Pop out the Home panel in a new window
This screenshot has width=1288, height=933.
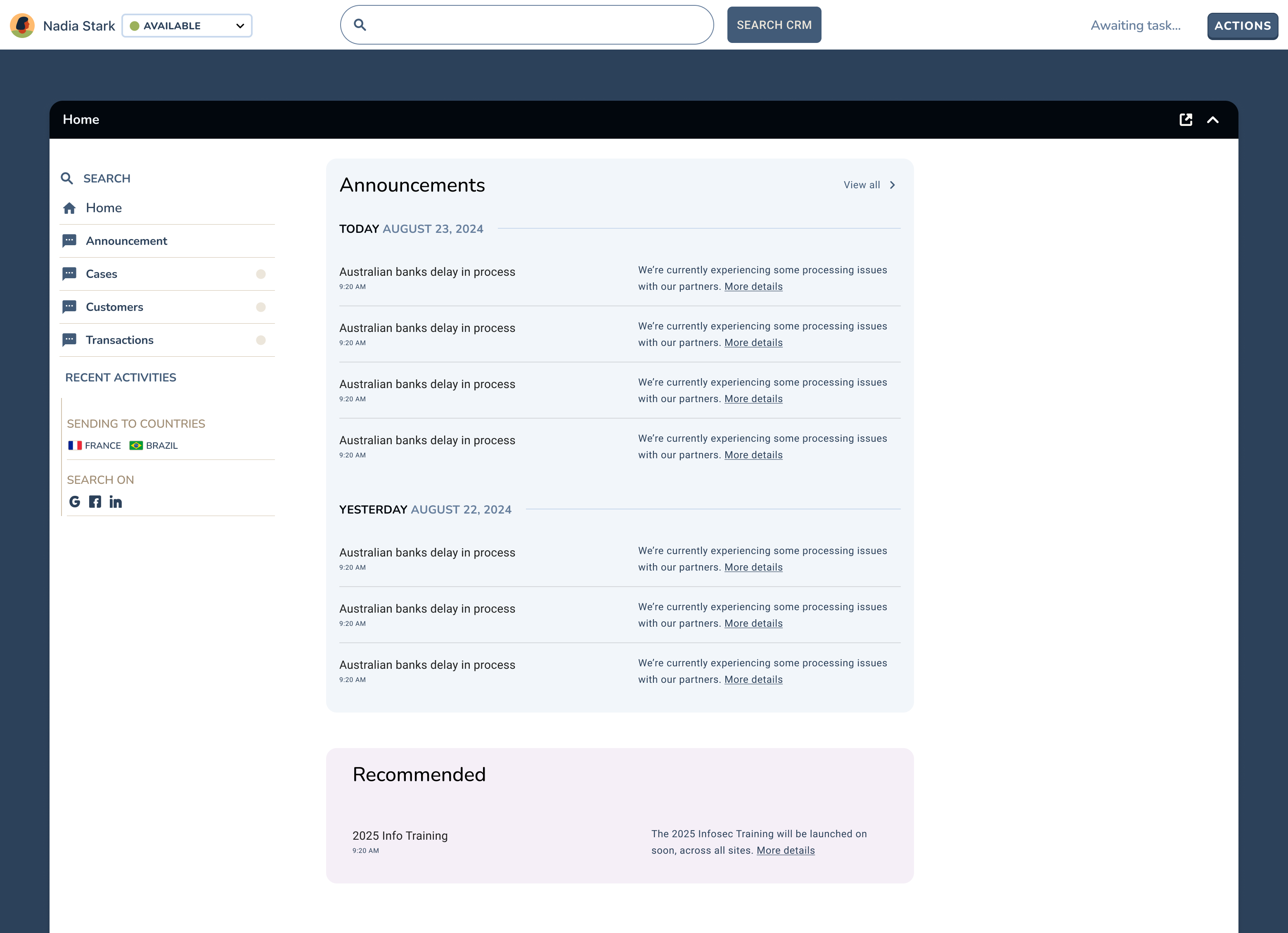click(1186, 120)
